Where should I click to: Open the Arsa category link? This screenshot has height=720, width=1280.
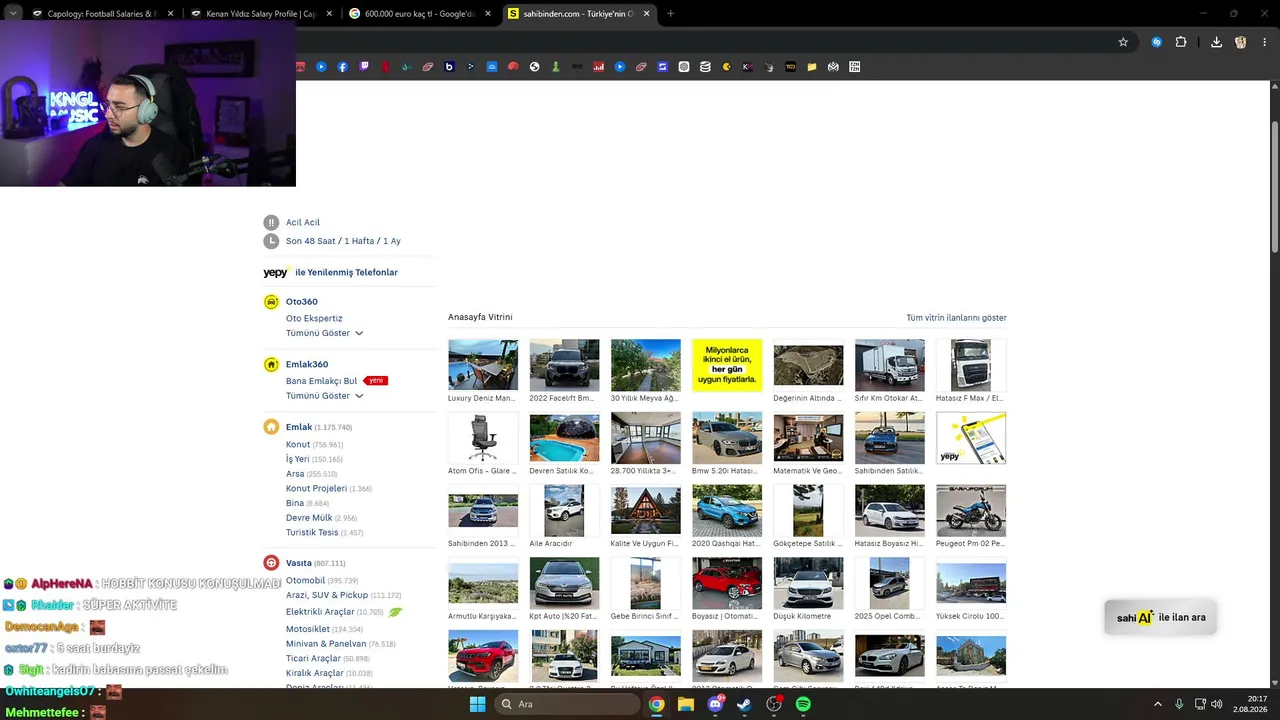(295, 474)
